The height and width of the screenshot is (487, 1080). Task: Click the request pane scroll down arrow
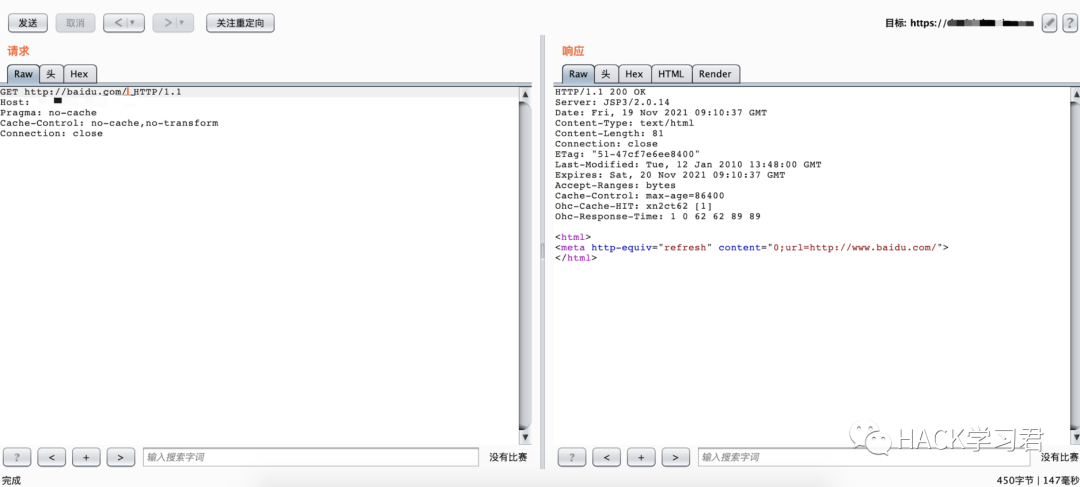[525, 437]
